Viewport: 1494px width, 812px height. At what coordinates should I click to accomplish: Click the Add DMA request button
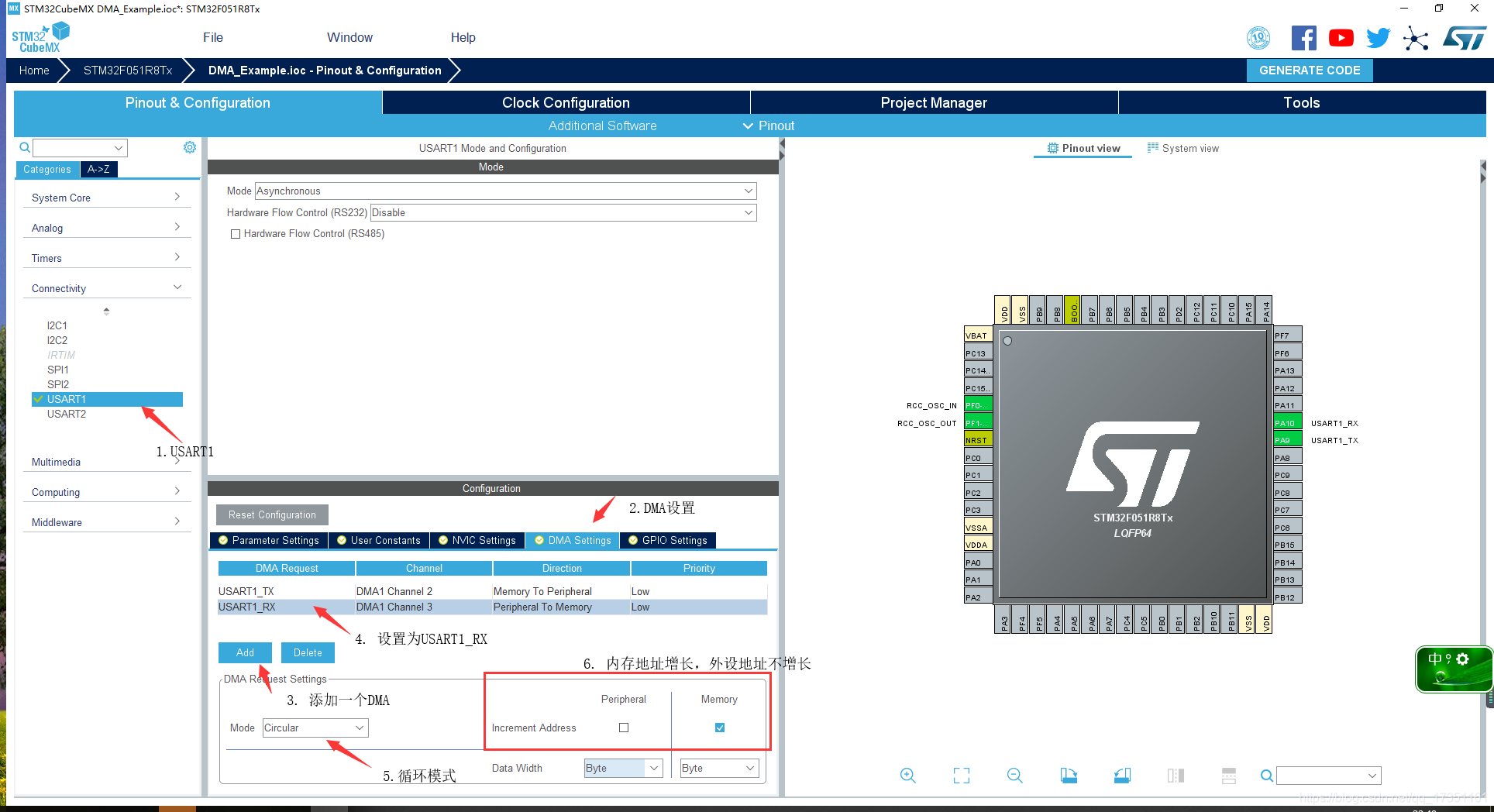point(245,652)
